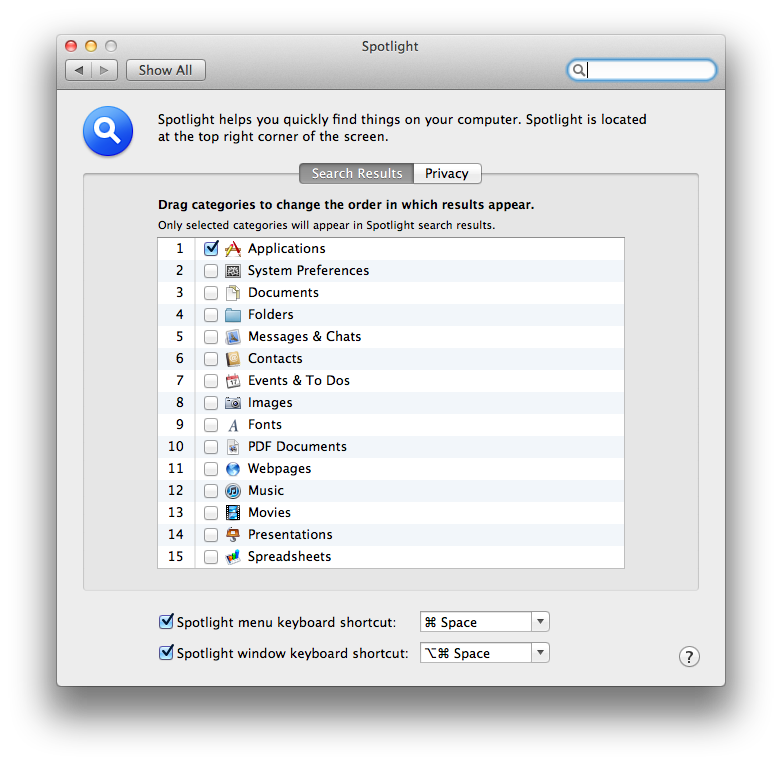Click the Events & To Dos calendar icon
The width and height of the screenshot is (782, 765).
[x=233, y=381]
